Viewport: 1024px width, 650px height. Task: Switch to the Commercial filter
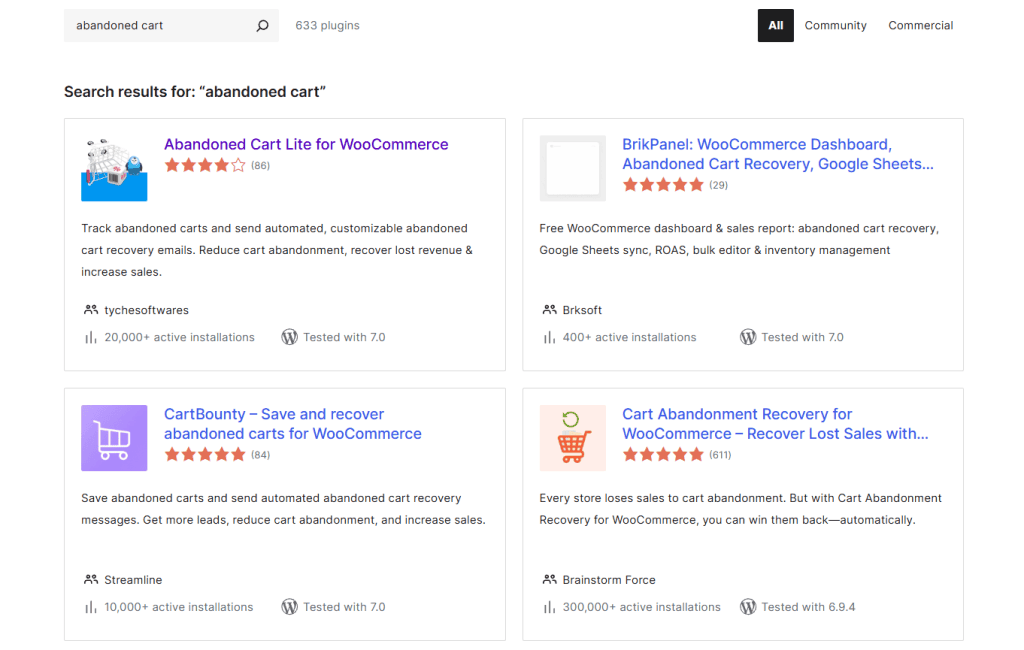coord(920,25)
